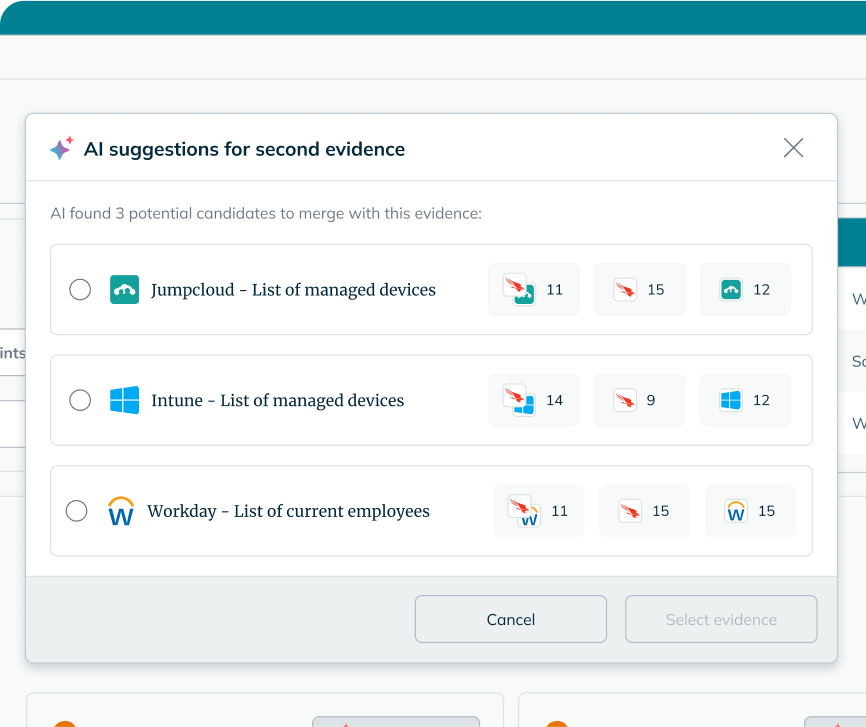Choose the Workday current employees radio button
This screenshot has height=727, width=866.
76,511
